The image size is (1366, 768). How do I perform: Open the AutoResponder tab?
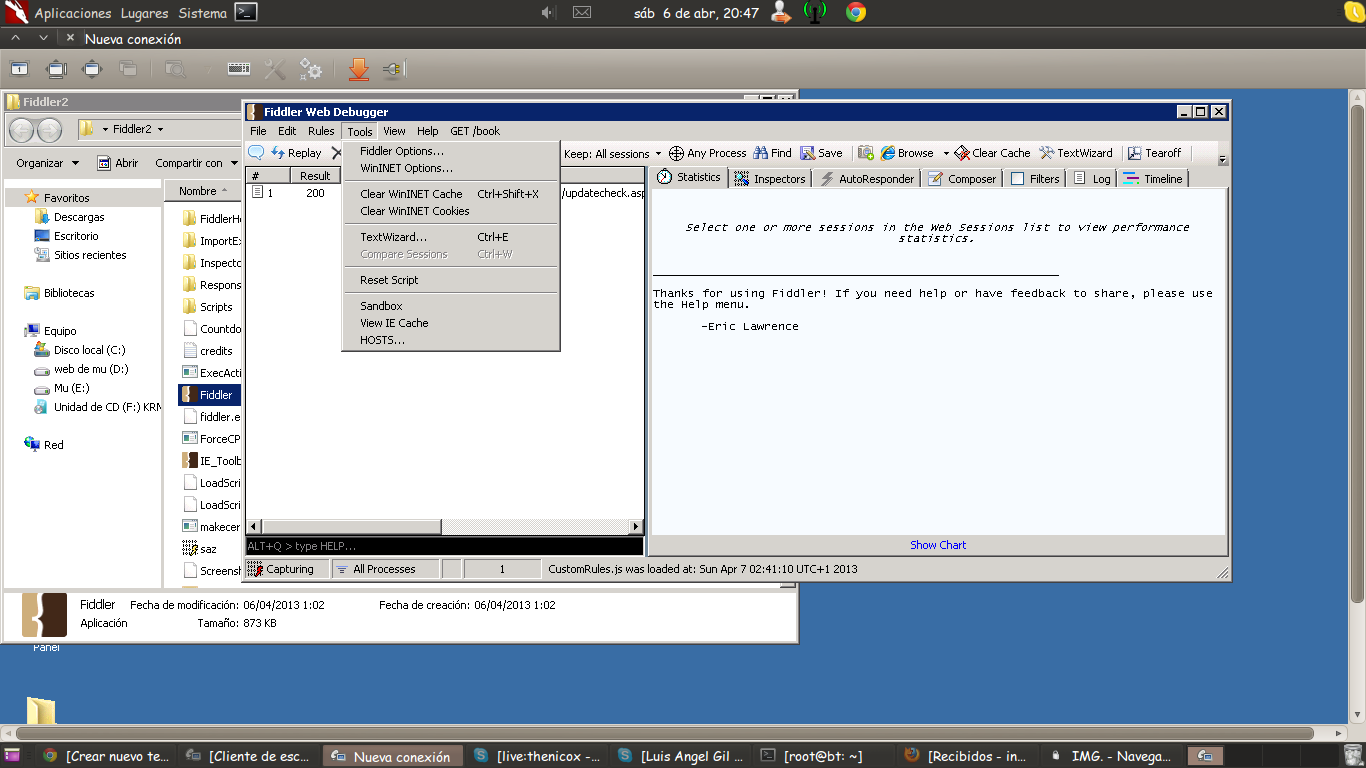tap(867, 179)
